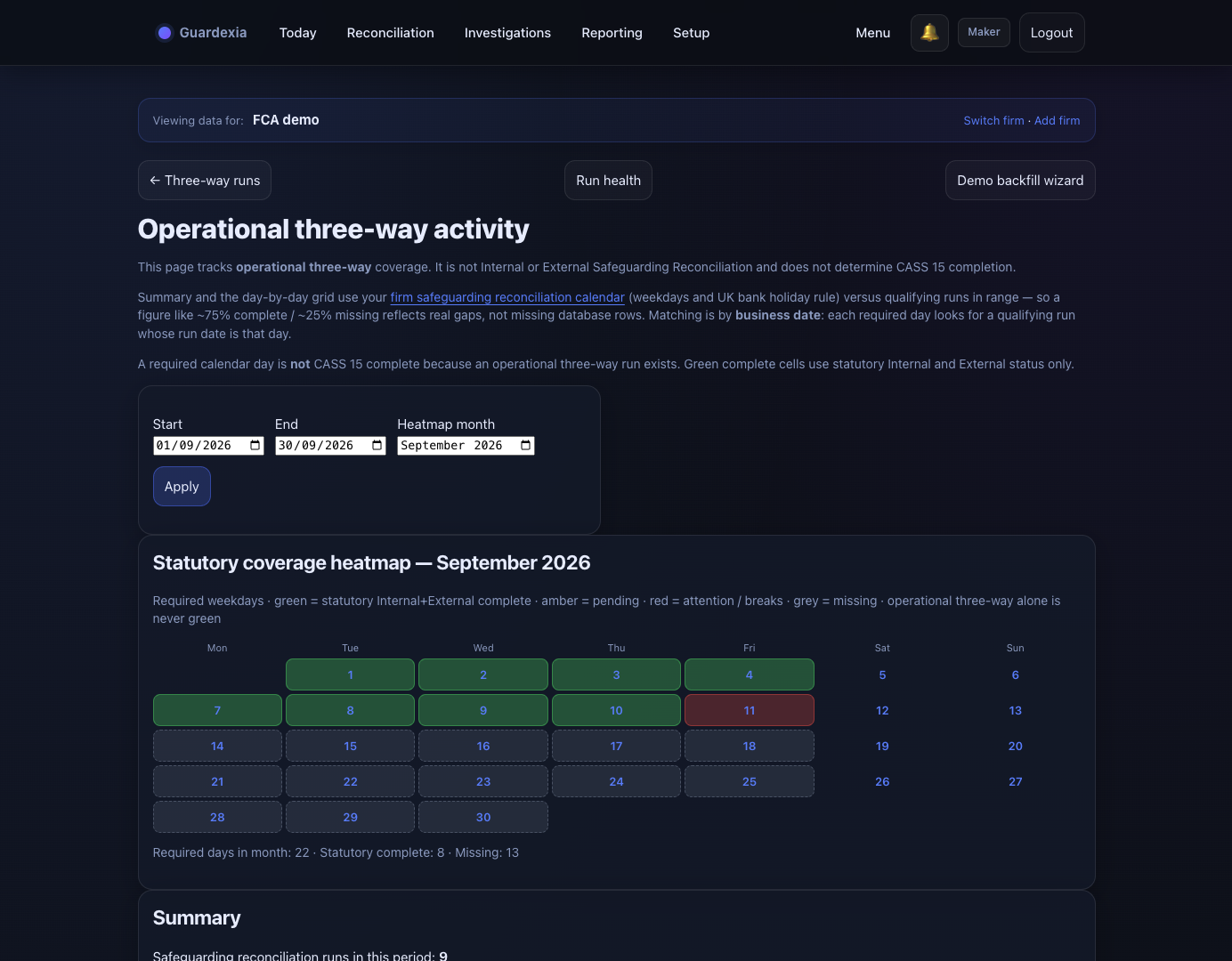Go back to Three-way runs
This screenshot has width=1232, height=961.
coord(205,181)
